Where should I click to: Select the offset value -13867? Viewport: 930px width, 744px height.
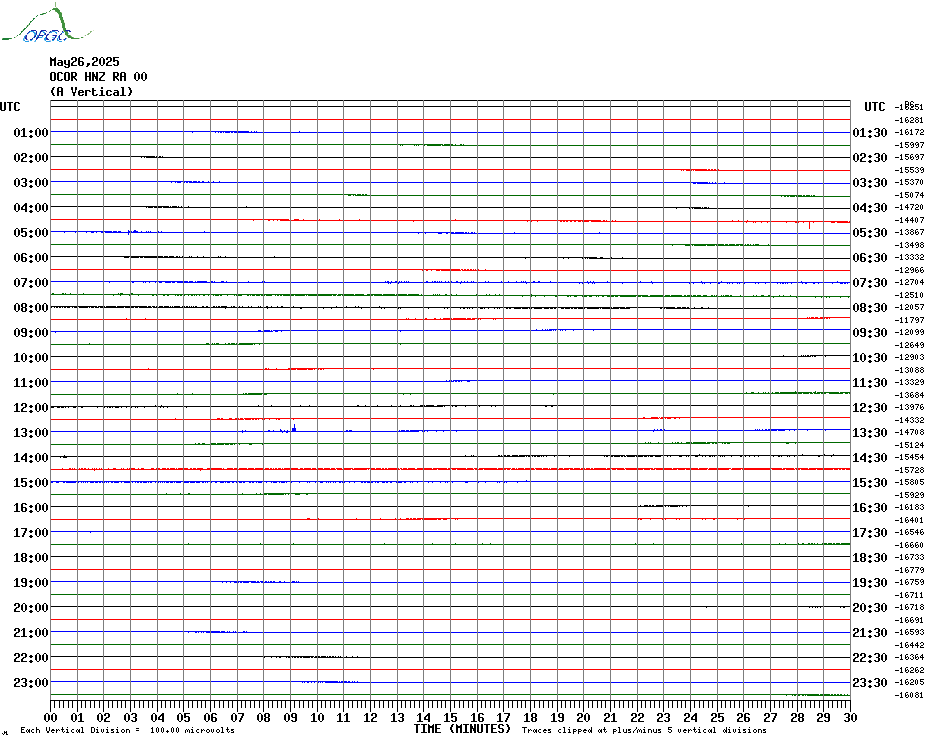[x=909, y=233]
